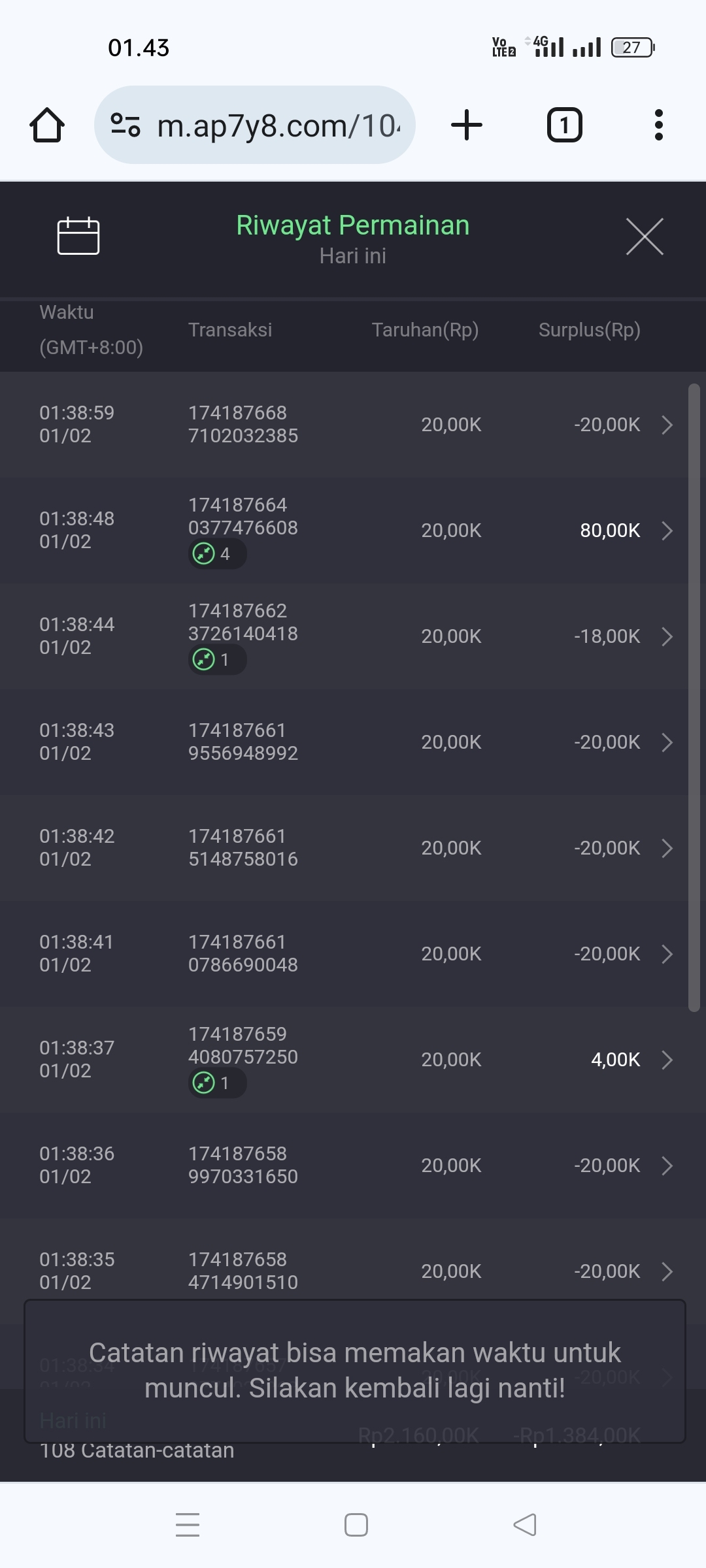Open details for the 4,00K surplus row
The width and height of the screenshot is (706, 1568).
pyautogui.click(x=667, y=1060)
